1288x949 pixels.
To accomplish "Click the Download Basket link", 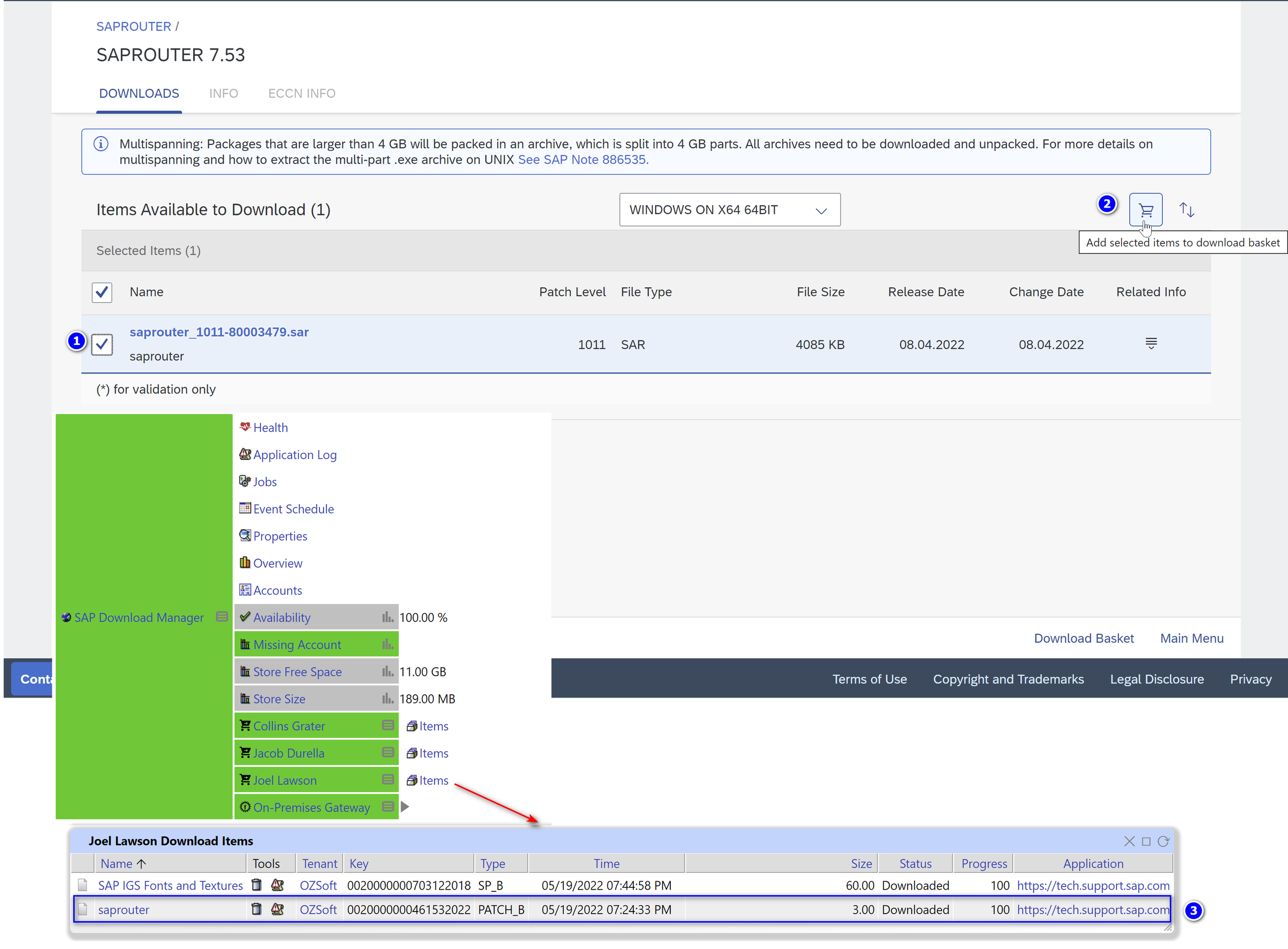I will click(1083, 638).
